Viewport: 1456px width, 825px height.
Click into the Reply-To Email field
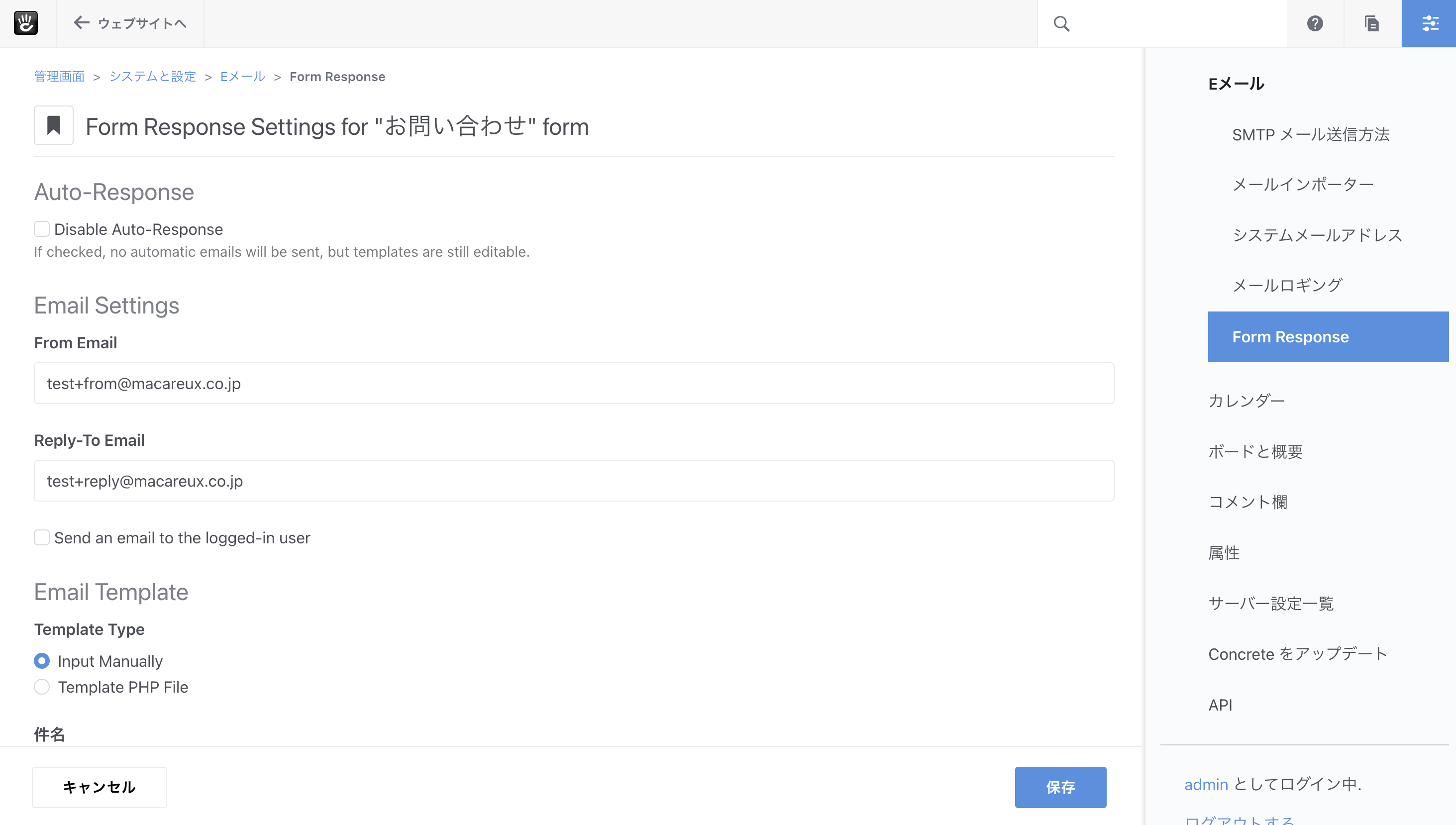point(573,481)
